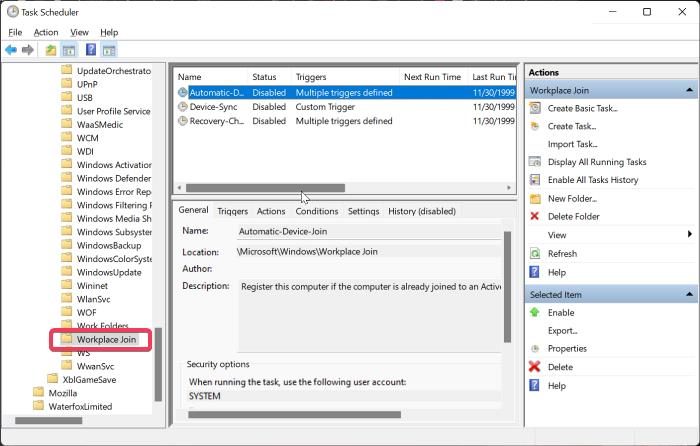Click the Create Basic Task icon
The image size is (700, 446).
[535, 108]
